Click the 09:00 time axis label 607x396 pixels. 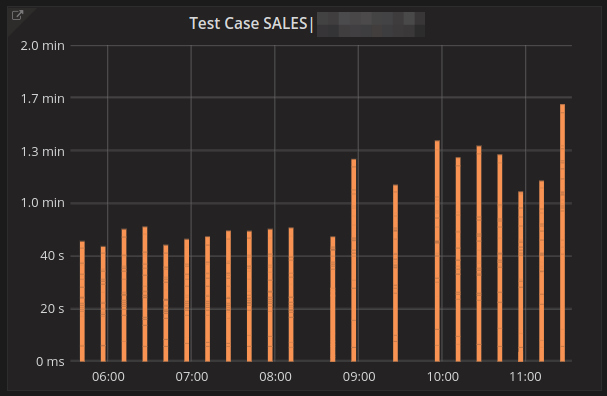[359, 377]
